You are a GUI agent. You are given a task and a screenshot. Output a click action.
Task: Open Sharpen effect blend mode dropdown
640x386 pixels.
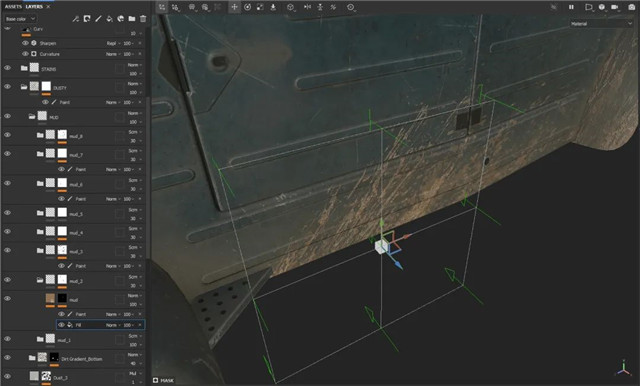pyautogui.click(x=113, y=43)
